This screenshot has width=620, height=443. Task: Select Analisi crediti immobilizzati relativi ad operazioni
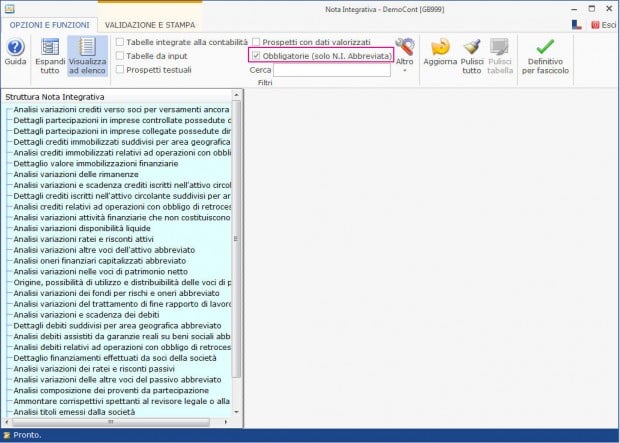(x=122, y=153)
